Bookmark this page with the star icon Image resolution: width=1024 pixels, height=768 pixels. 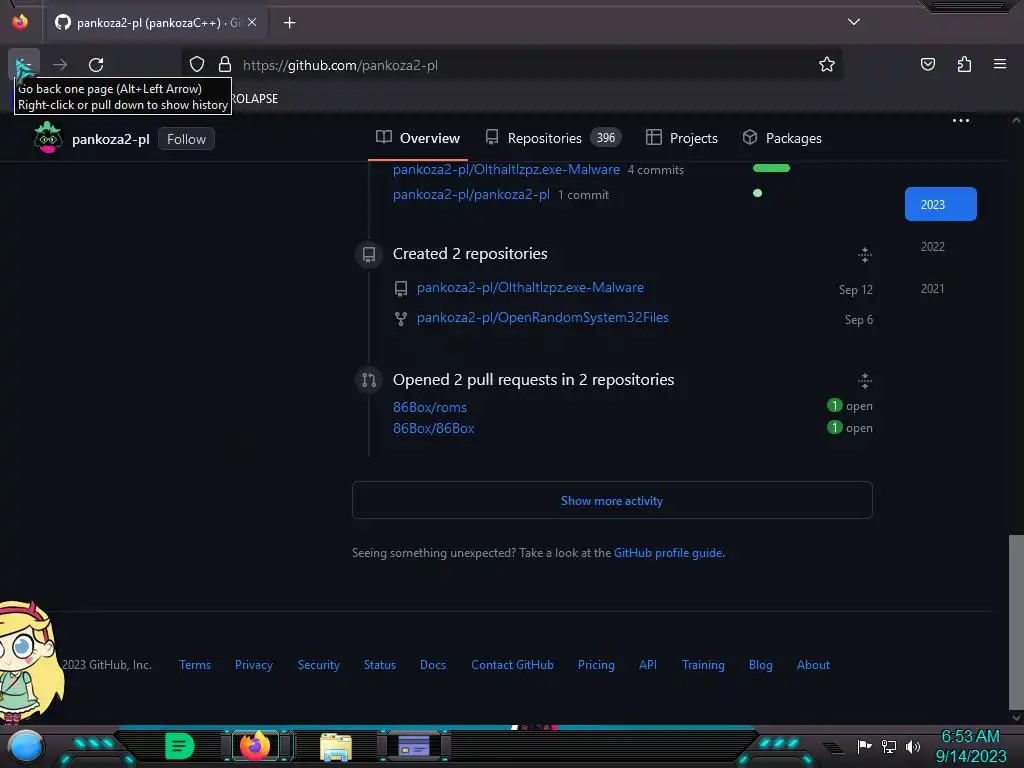[x=827, y=65]
